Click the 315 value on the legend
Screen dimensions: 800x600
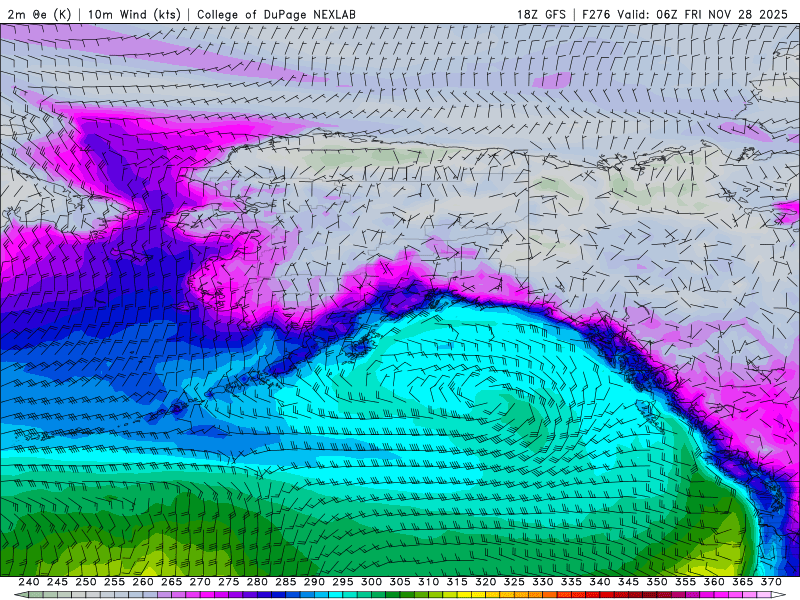click(x=457, y=582)
